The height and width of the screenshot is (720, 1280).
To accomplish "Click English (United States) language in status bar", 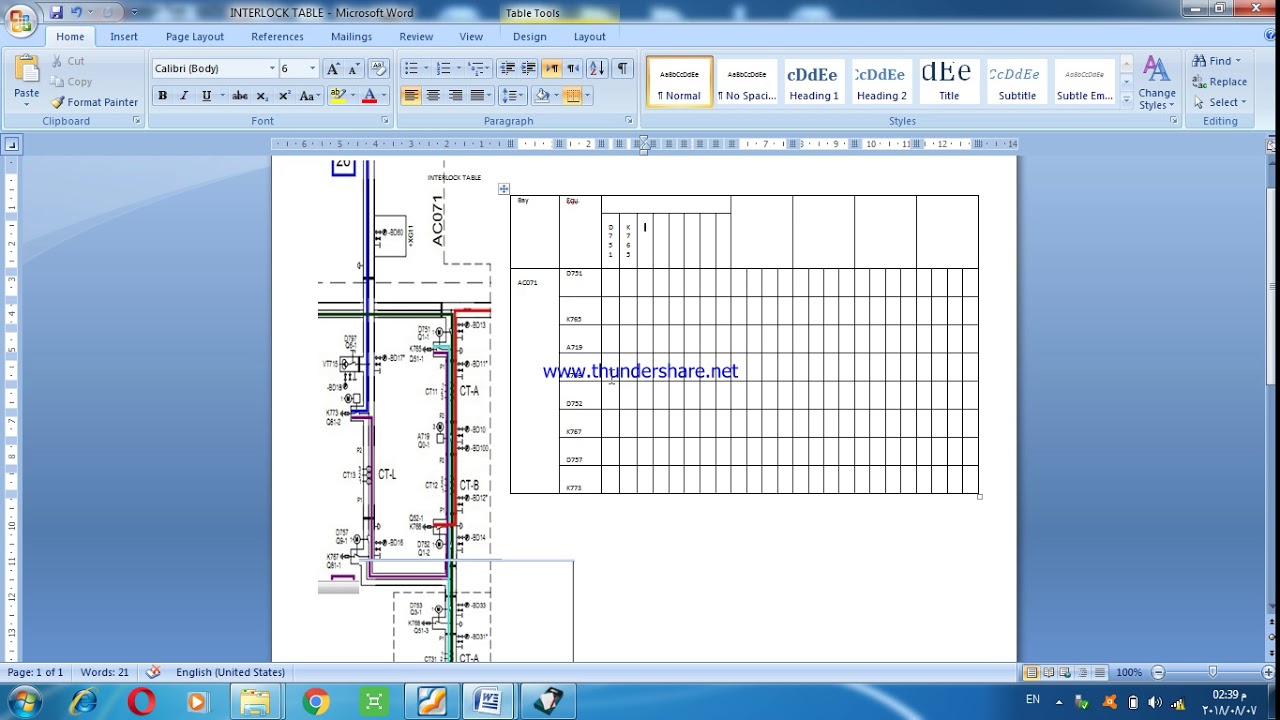I will [x=230, y=672].
